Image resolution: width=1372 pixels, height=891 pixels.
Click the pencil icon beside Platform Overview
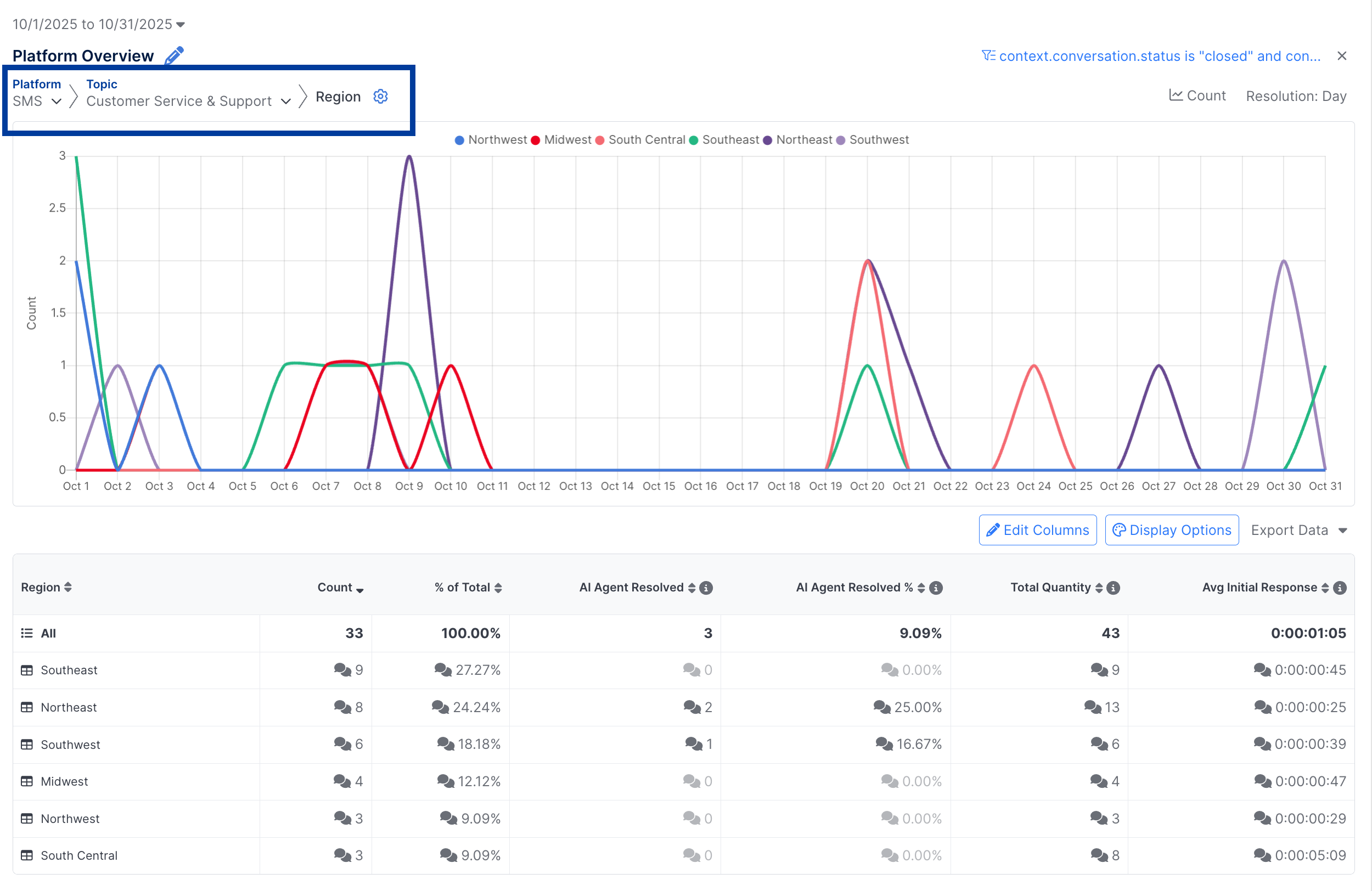[174, 55]
